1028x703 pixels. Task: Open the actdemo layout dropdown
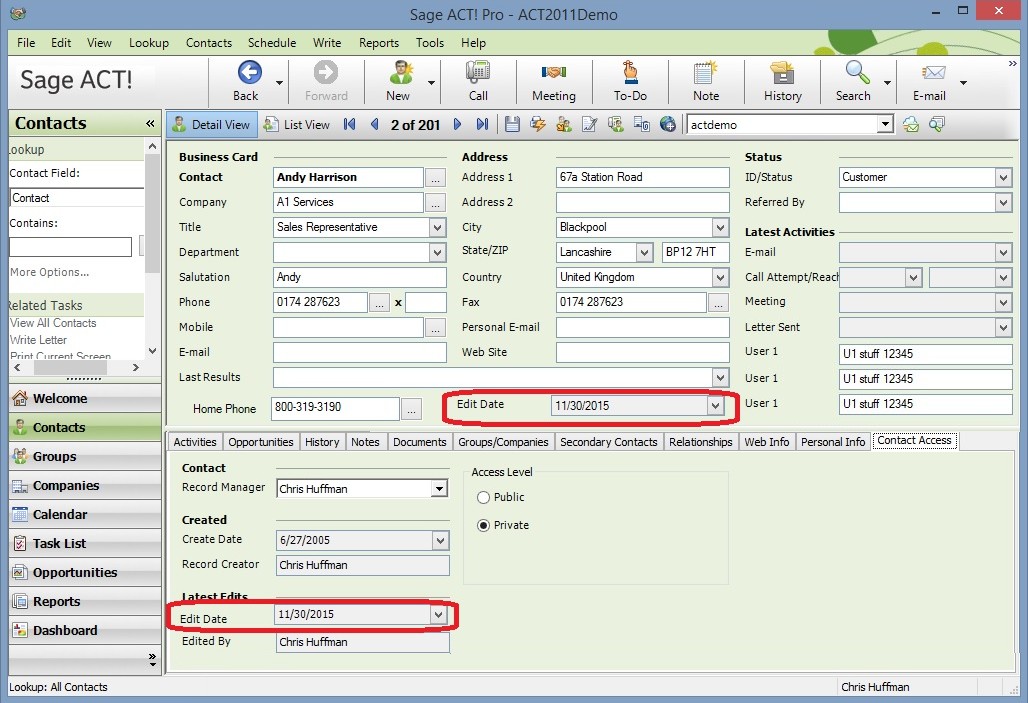click(x=885, y=124)
